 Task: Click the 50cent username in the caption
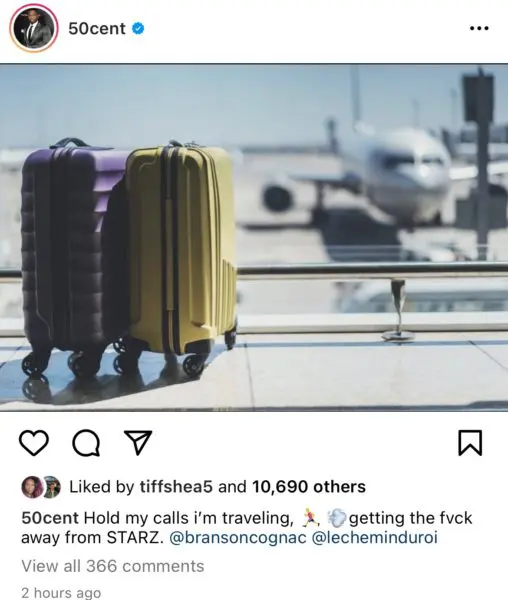50,518
